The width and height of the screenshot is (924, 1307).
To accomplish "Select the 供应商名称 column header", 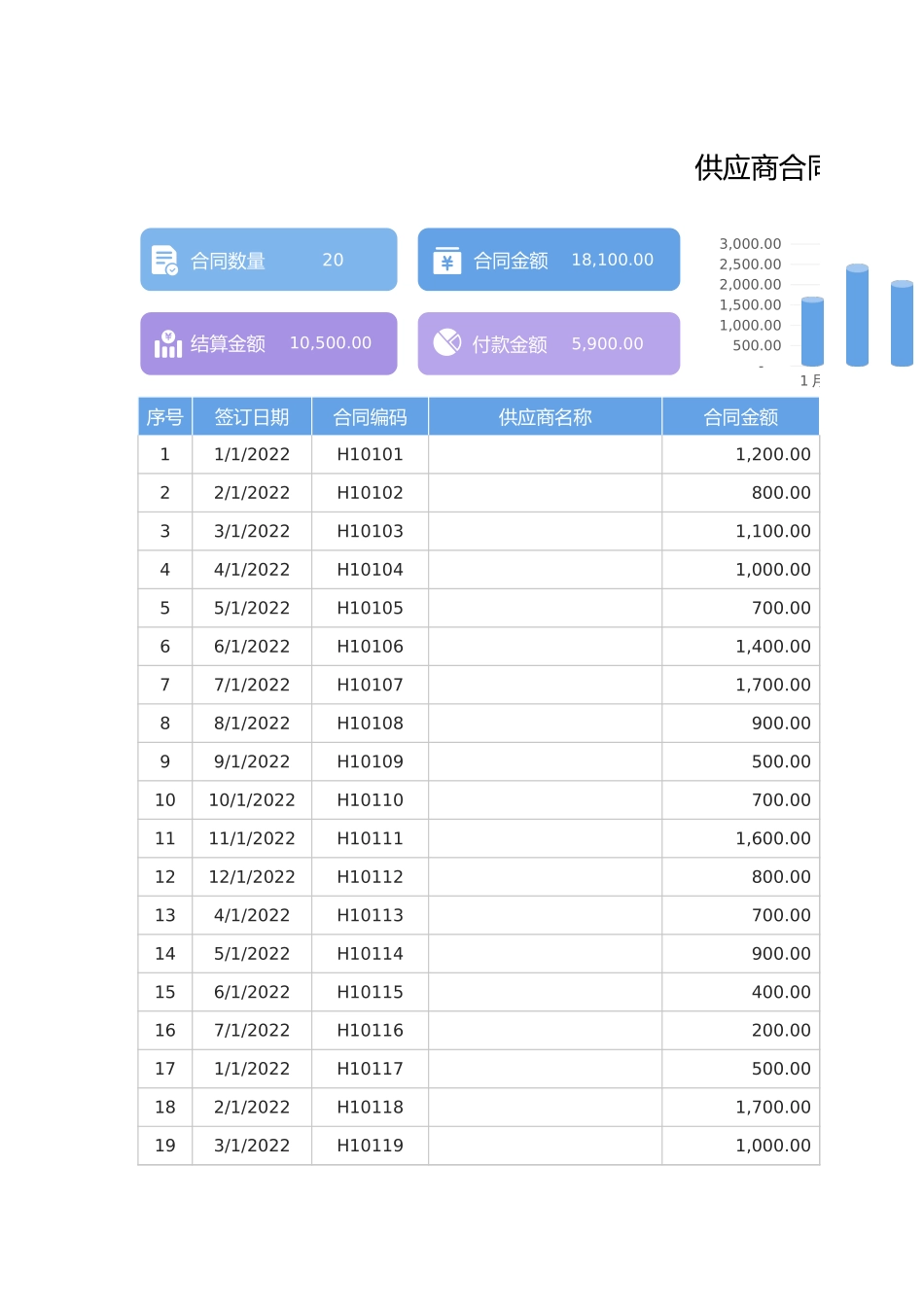I will coord(544,416).
